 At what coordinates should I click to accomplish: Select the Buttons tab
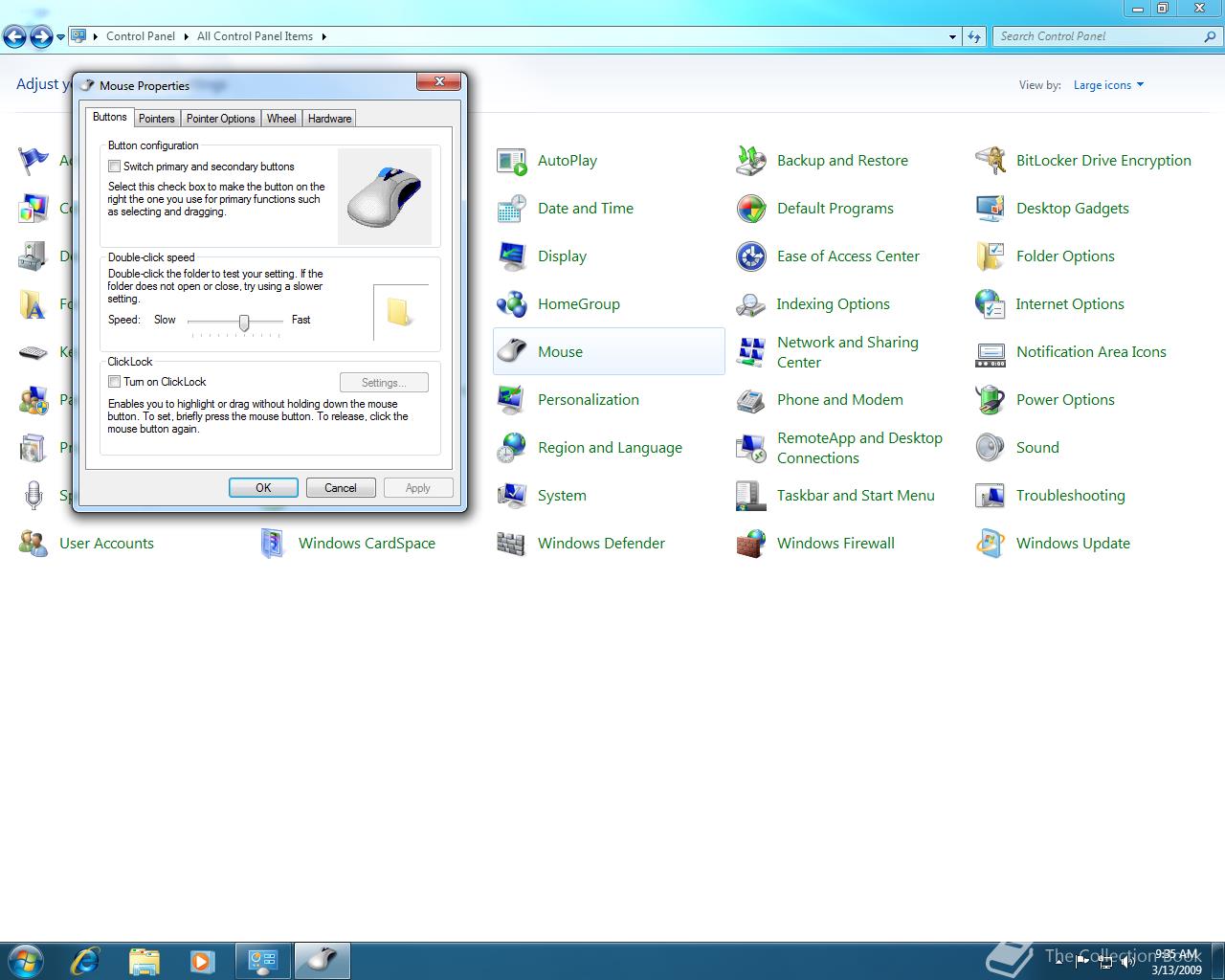[x=109, y=117]
